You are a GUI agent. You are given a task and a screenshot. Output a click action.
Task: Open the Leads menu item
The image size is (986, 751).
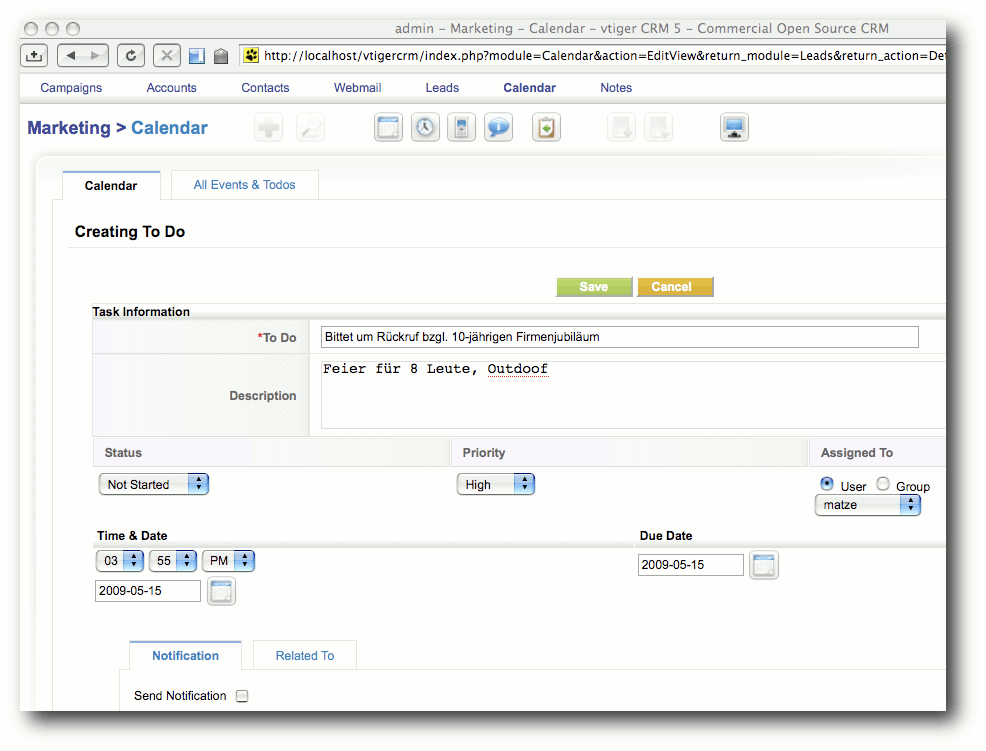pos(442,88)
